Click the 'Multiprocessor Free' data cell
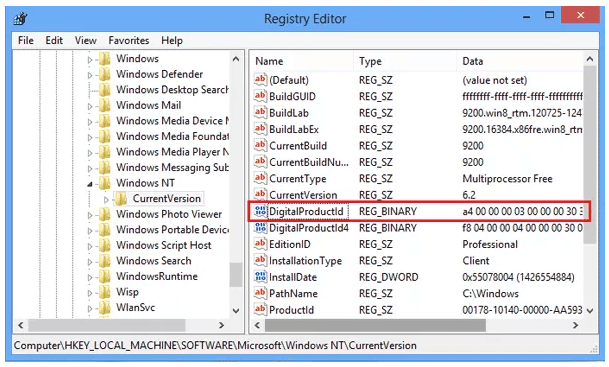The image size is (609, 367). coord(507,179)
